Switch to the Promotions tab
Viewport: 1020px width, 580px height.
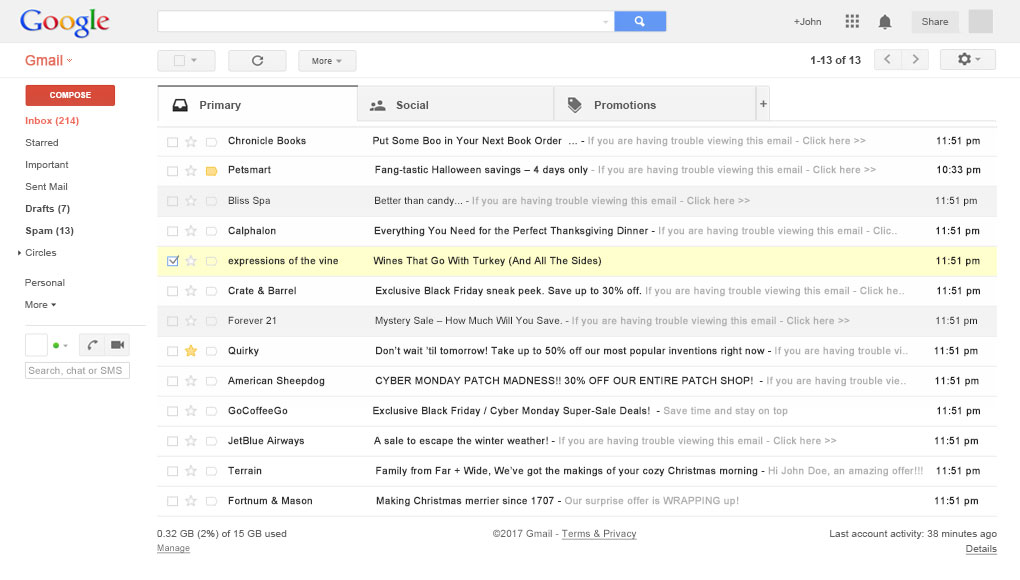(x=655, y=104)
